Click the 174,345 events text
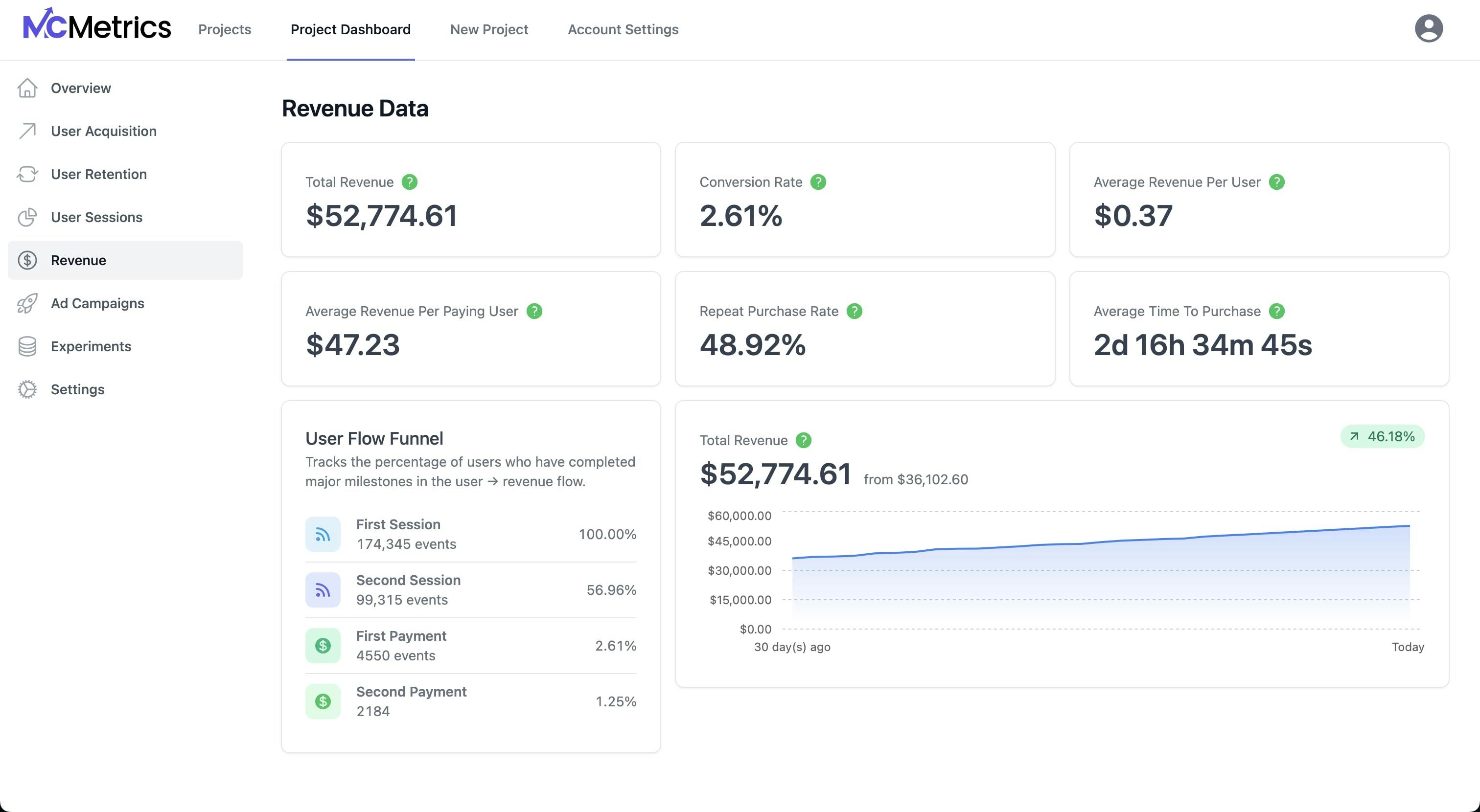 pyautogui.click(x=406, y=544)
